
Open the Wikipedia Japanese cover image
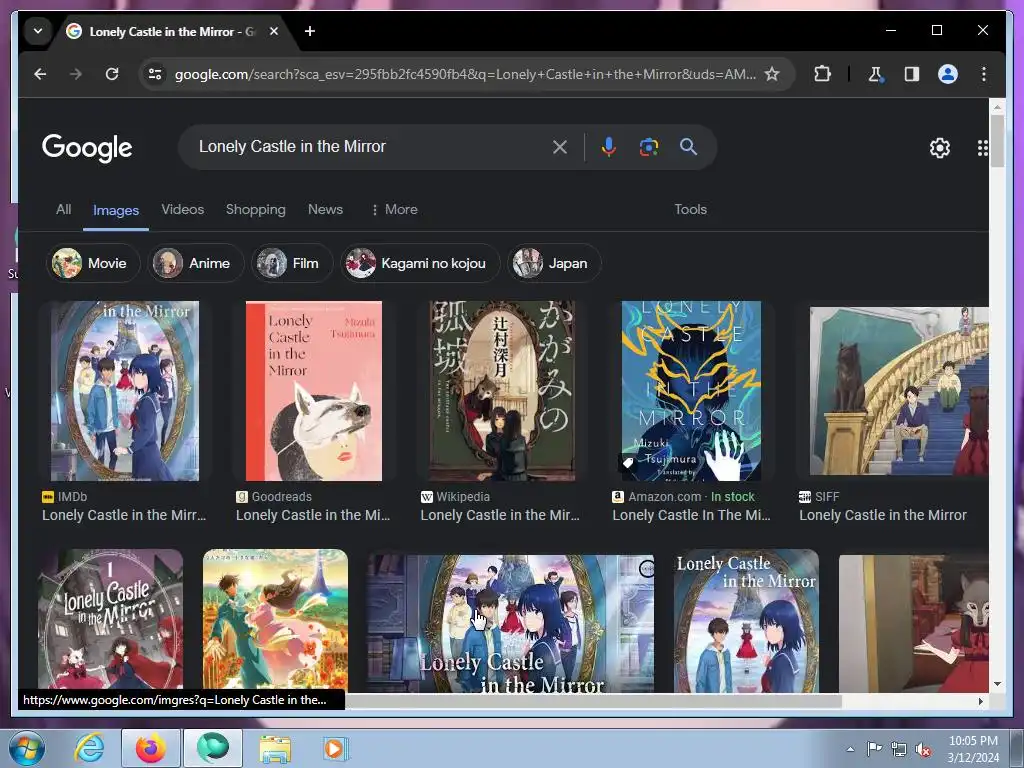[502, 391]
